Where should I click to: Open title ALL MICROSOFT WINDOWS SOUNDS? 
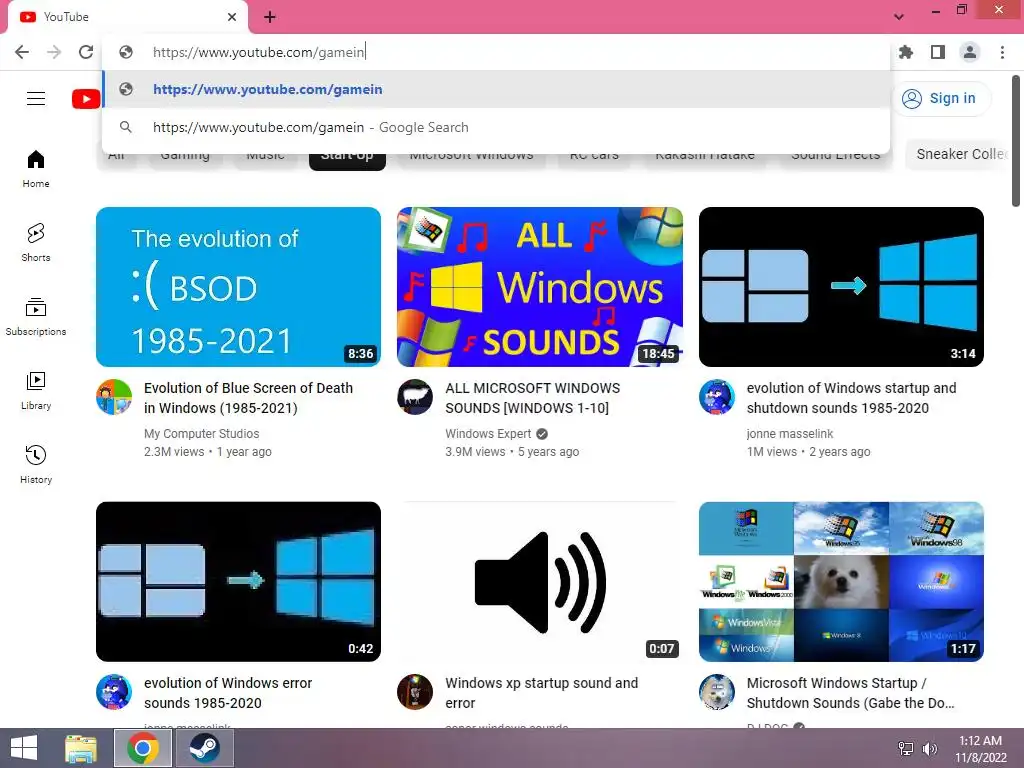point(533,398)
